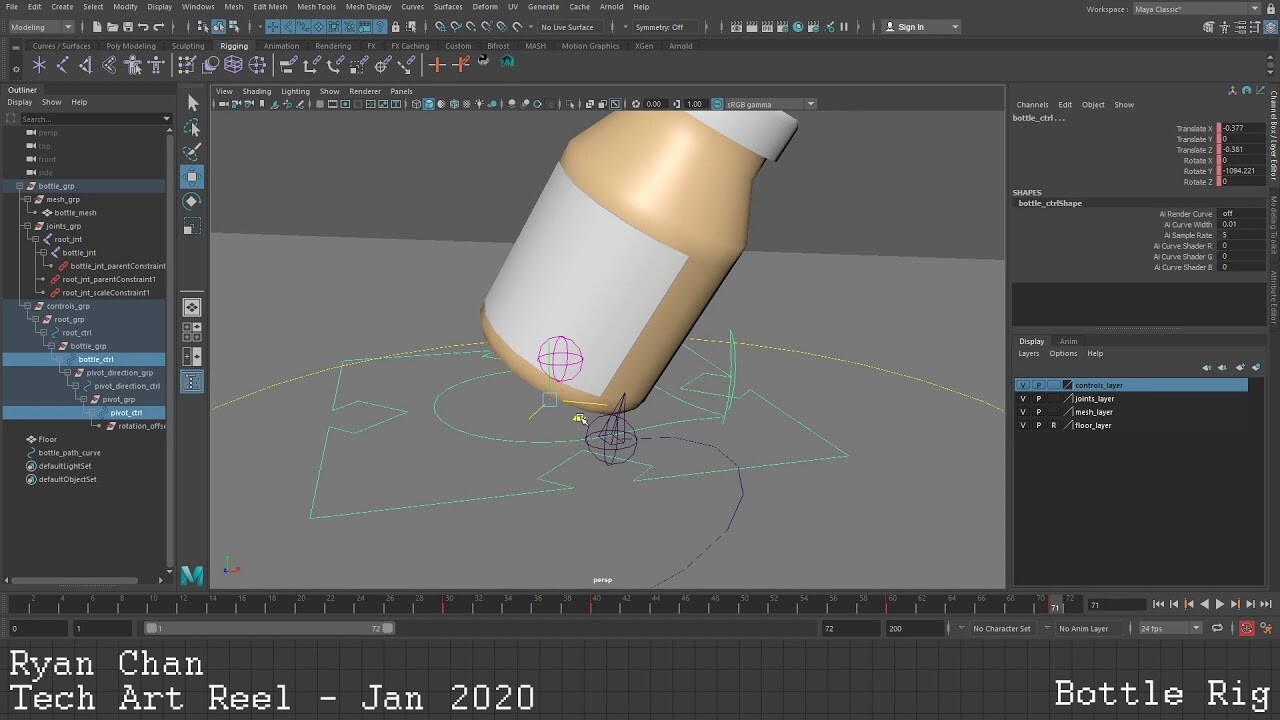The height and width of the screenshot is (720, 1280).
Task: Toggle playback of mesh_layer via its P box
Action: 1039,411
